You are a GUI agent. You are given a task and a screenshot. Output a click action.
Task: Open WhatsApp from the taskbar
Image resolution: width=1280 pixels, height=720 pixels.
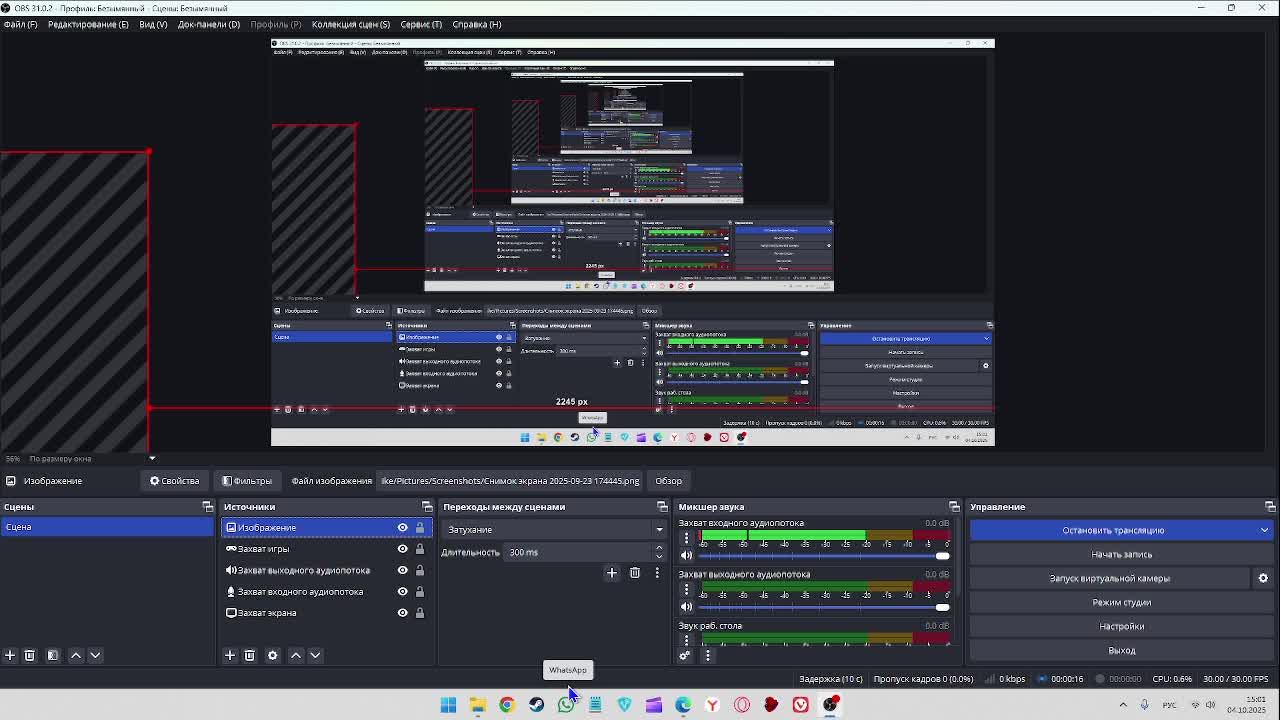(566, 705)
